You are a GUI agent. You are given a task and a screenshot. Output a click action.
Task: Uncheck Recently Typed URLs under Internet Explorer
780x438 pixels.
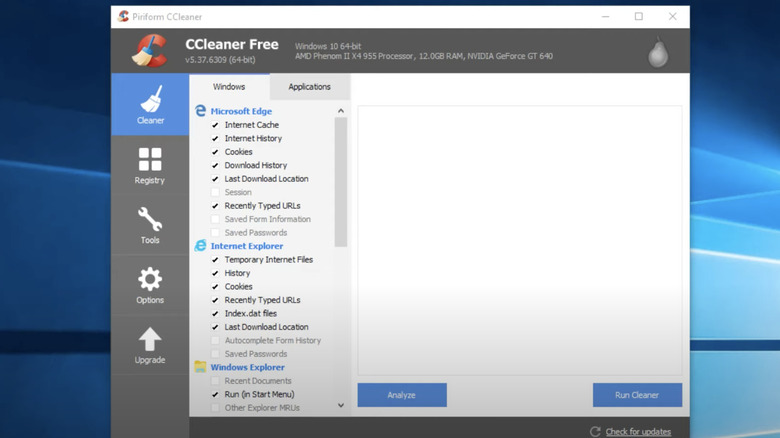(215, 300)
